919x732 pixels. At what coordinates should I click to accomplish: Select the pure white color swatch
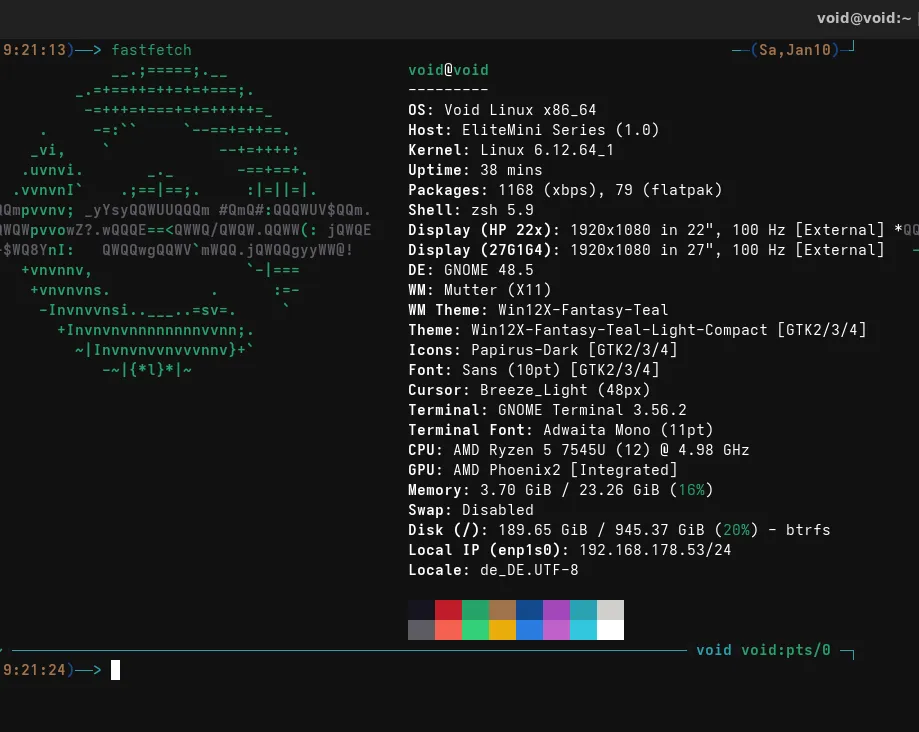coord(610,630)
